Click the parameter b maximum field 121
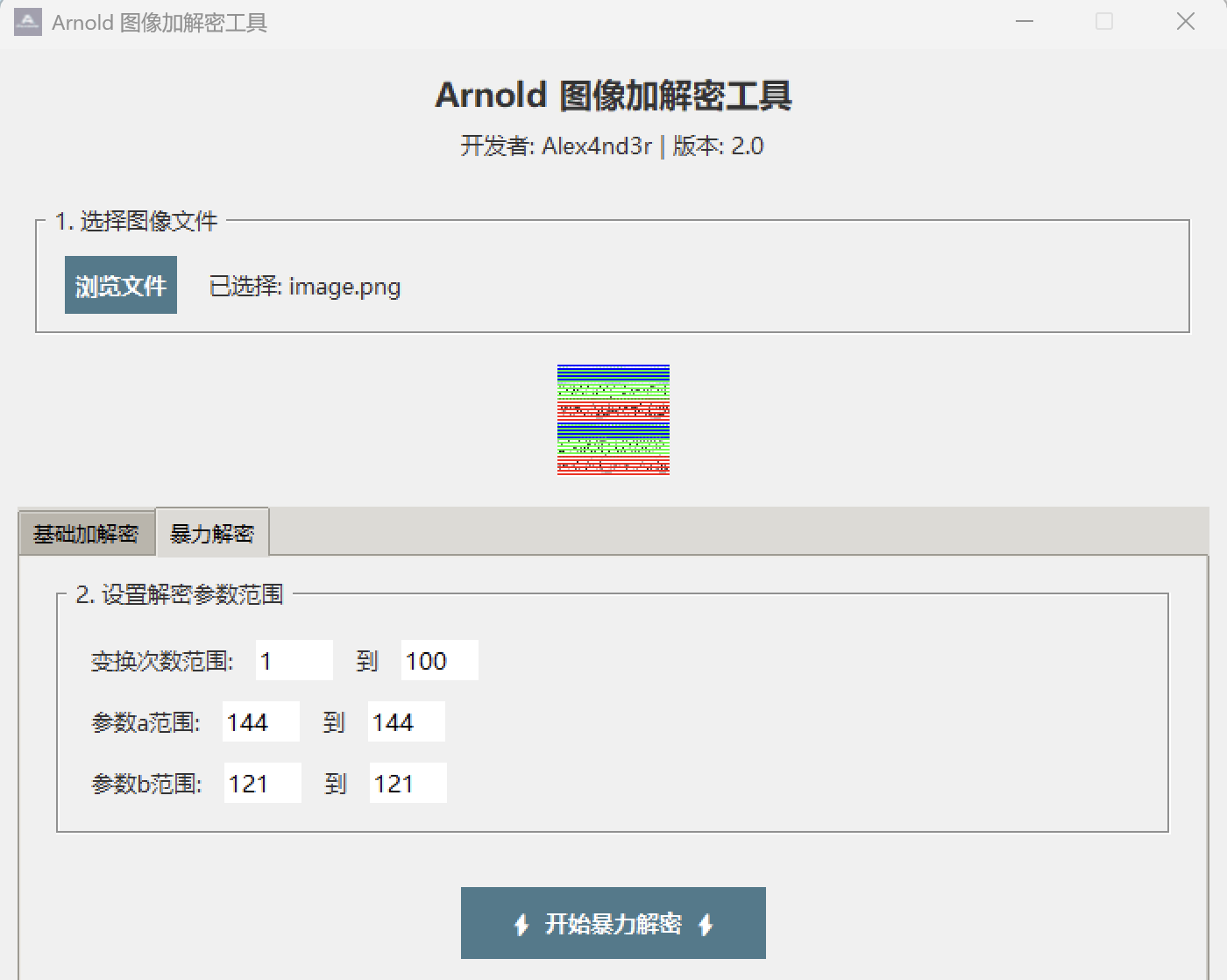 pyautogui.click(x=408, y=783)
